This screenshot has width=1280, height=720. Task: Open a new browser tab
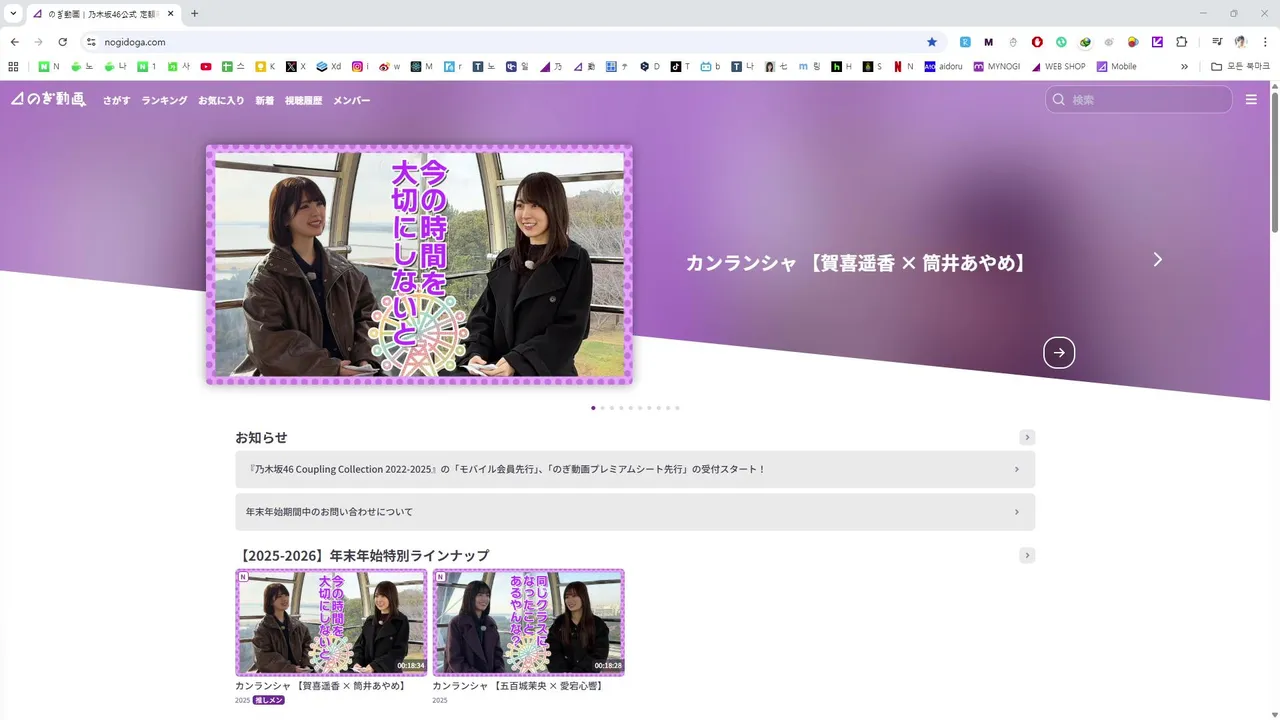pos(194,13)
